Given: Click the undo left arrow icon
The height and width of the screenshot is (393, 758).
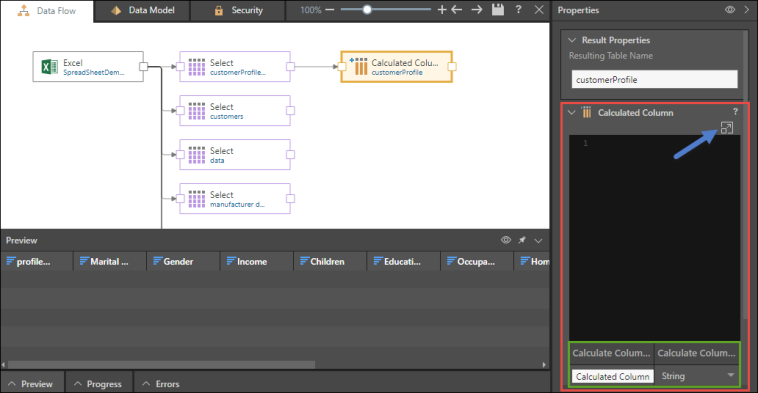Looking at the screenshot, I should pyautogui.click(x=457, y=10).
